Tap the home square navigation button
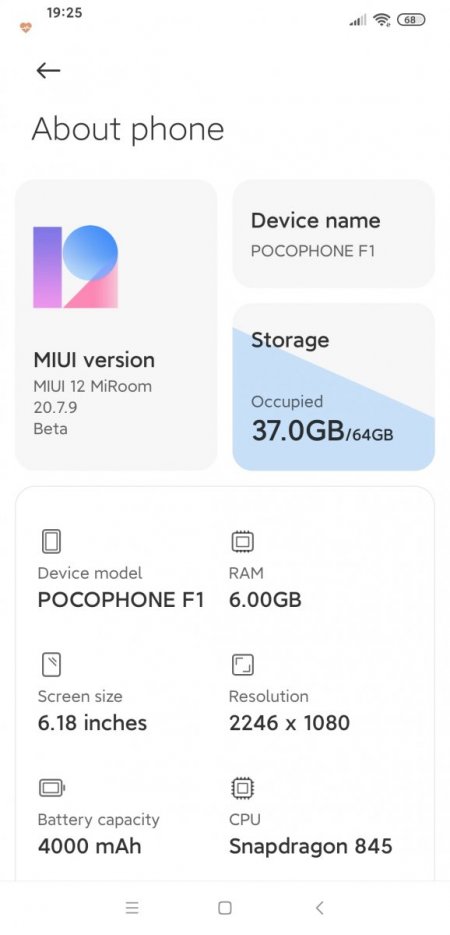Image resolution: width=450 pixels, height=935 pixels. point(225,908)
